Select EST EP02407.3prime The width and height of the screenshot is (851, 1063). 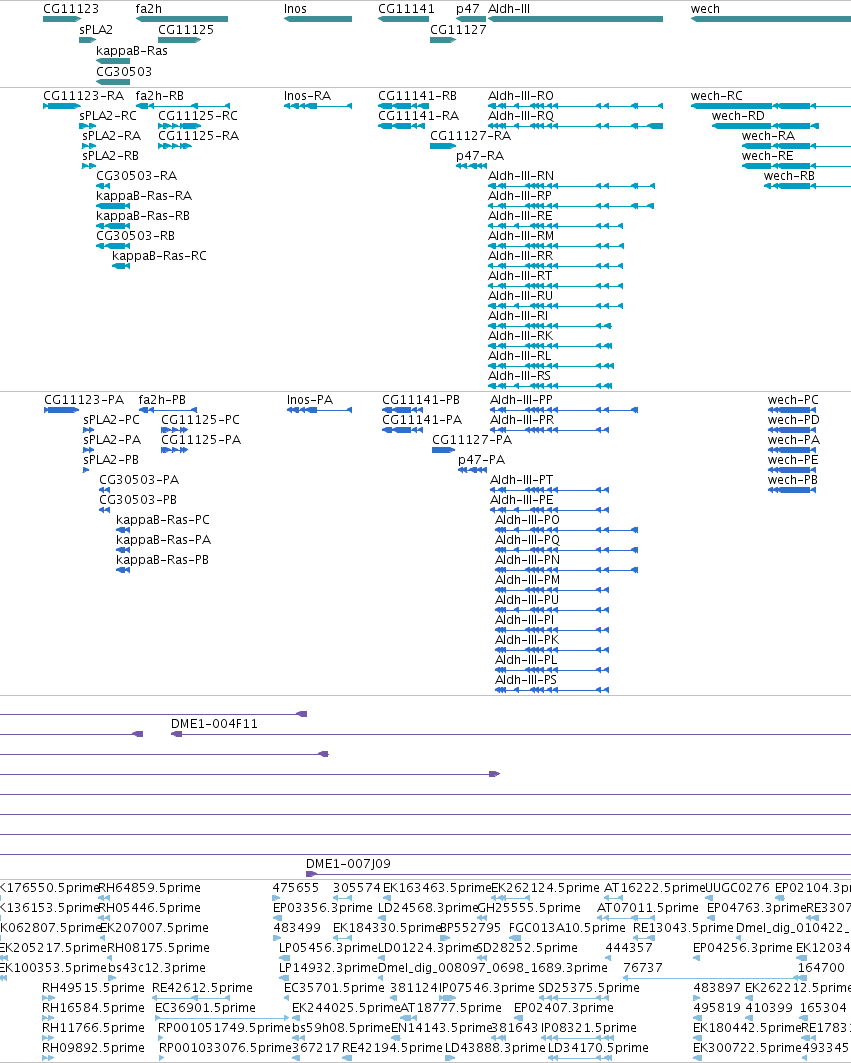tap(563, 1008)
